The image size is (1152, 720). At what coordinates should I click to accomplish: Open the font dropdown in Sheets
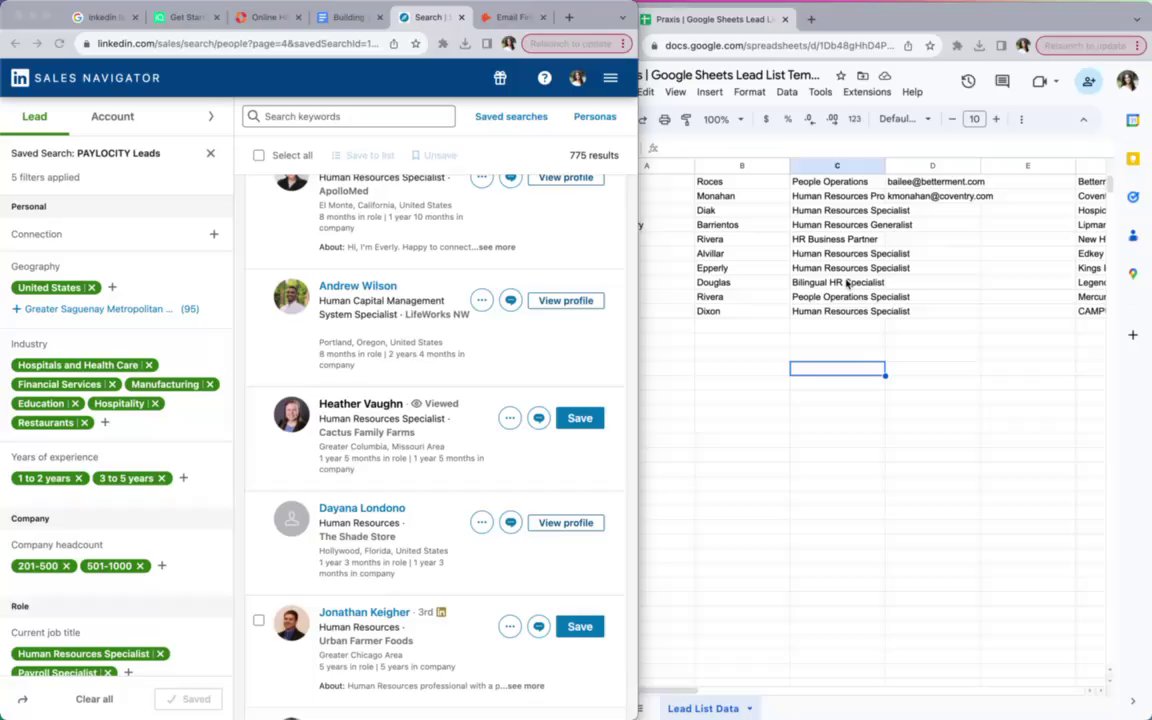click(x=905, y=119)
